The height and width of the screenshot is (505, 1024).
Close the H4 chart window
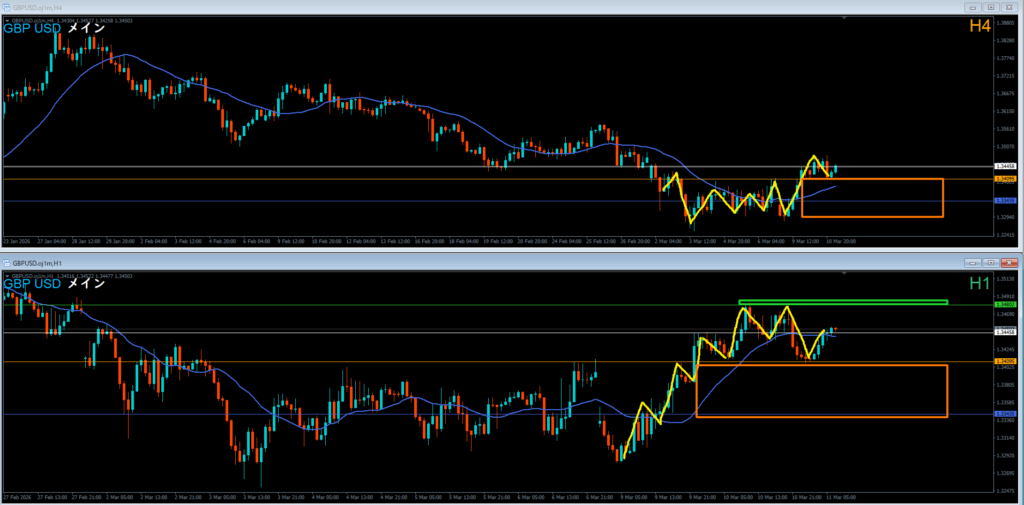click(1010, 7)
